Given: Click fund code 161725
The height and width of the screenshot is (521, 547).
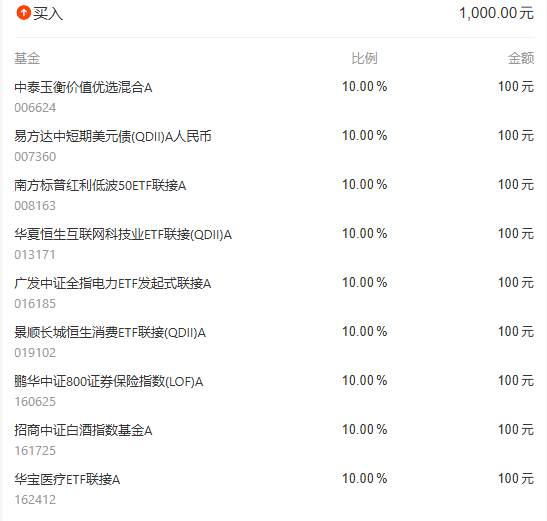Looking at the screenshot, I should [35, 451].
